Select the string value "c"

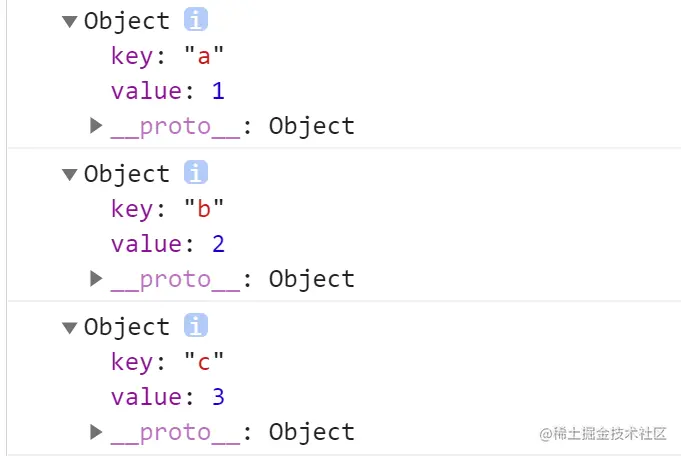(x=204, y=362)
